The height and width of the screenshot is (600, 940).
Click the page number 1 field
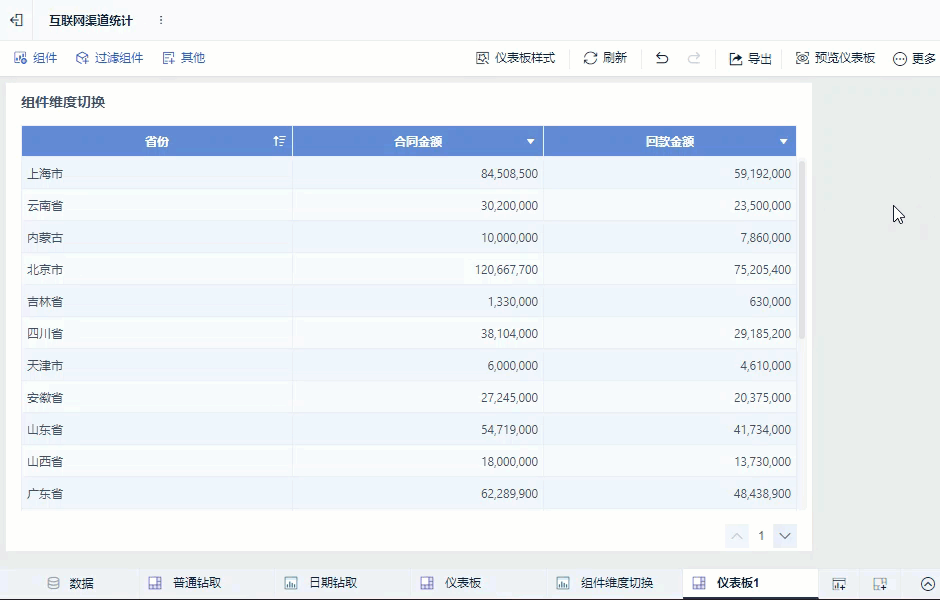[x=761, y=536]
